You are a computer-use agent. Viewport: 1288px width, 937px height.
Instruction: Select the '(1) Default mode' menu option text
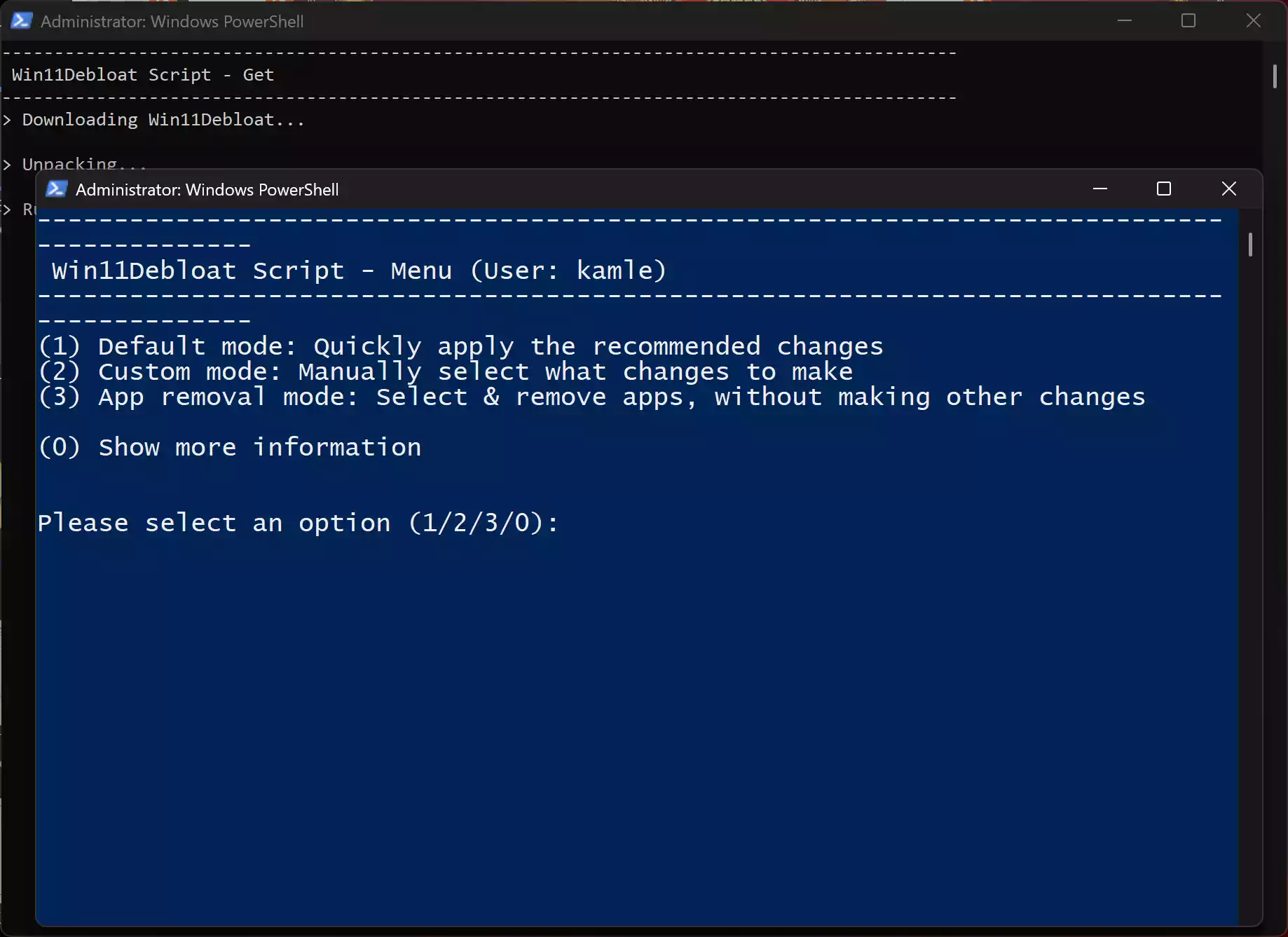pyautogui.click(x=460, y=345)
